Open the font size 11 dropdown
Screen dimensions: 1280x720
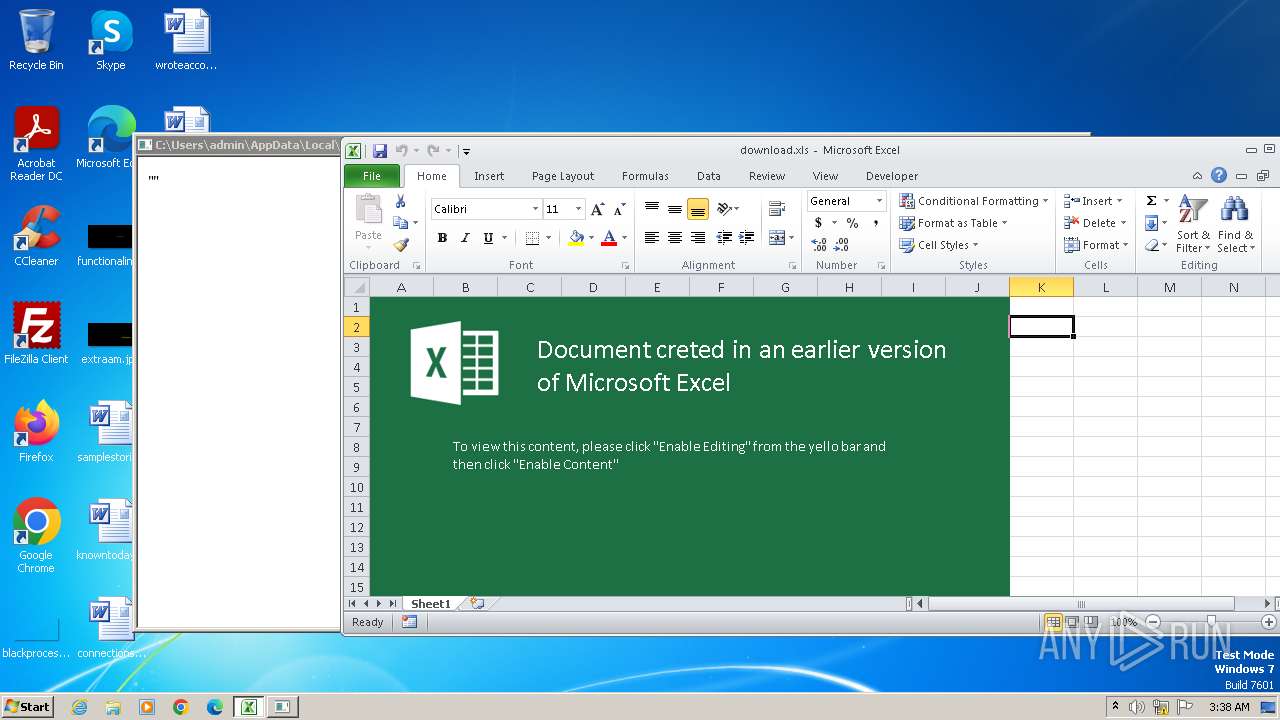578,209
